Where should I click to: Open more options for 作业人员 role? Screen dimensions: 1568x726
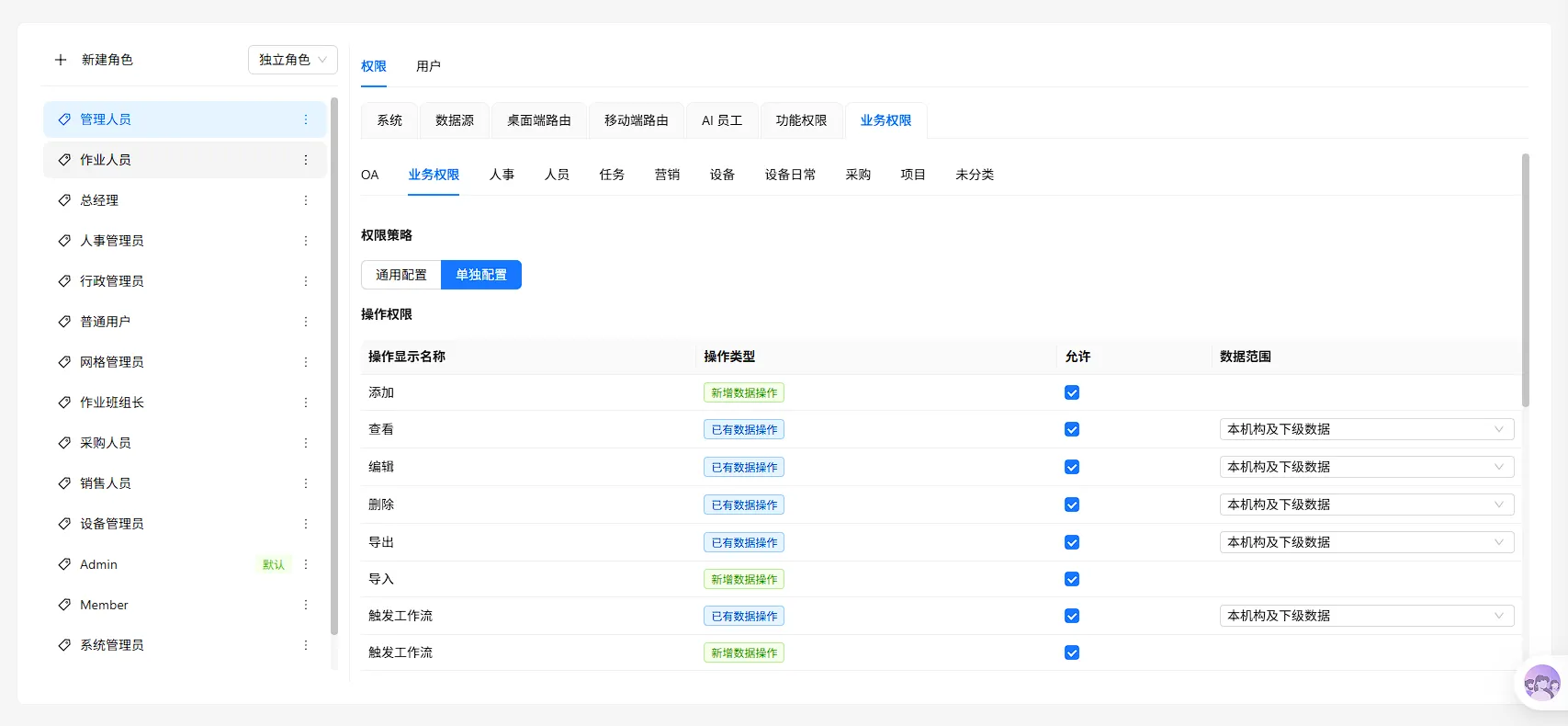(x=306, y=160)
